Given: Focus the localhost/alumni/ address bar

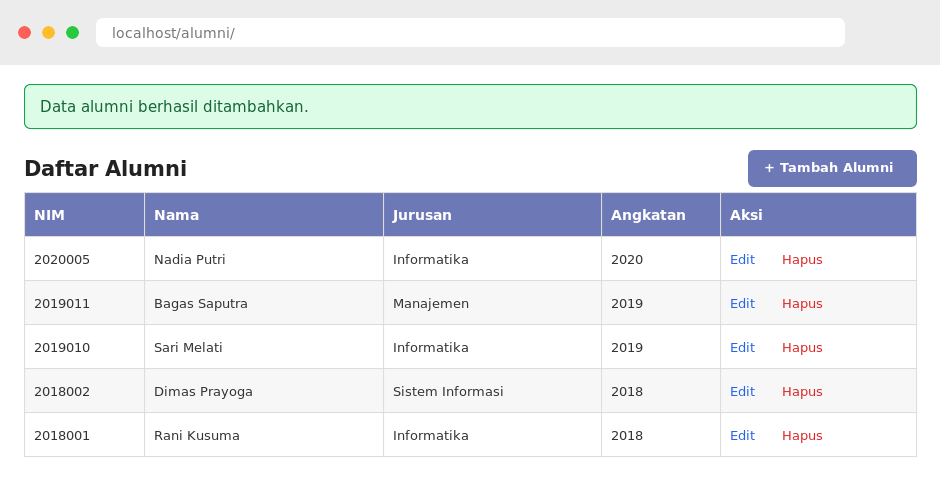Looking at the screenshot, I should pos(470,32).
